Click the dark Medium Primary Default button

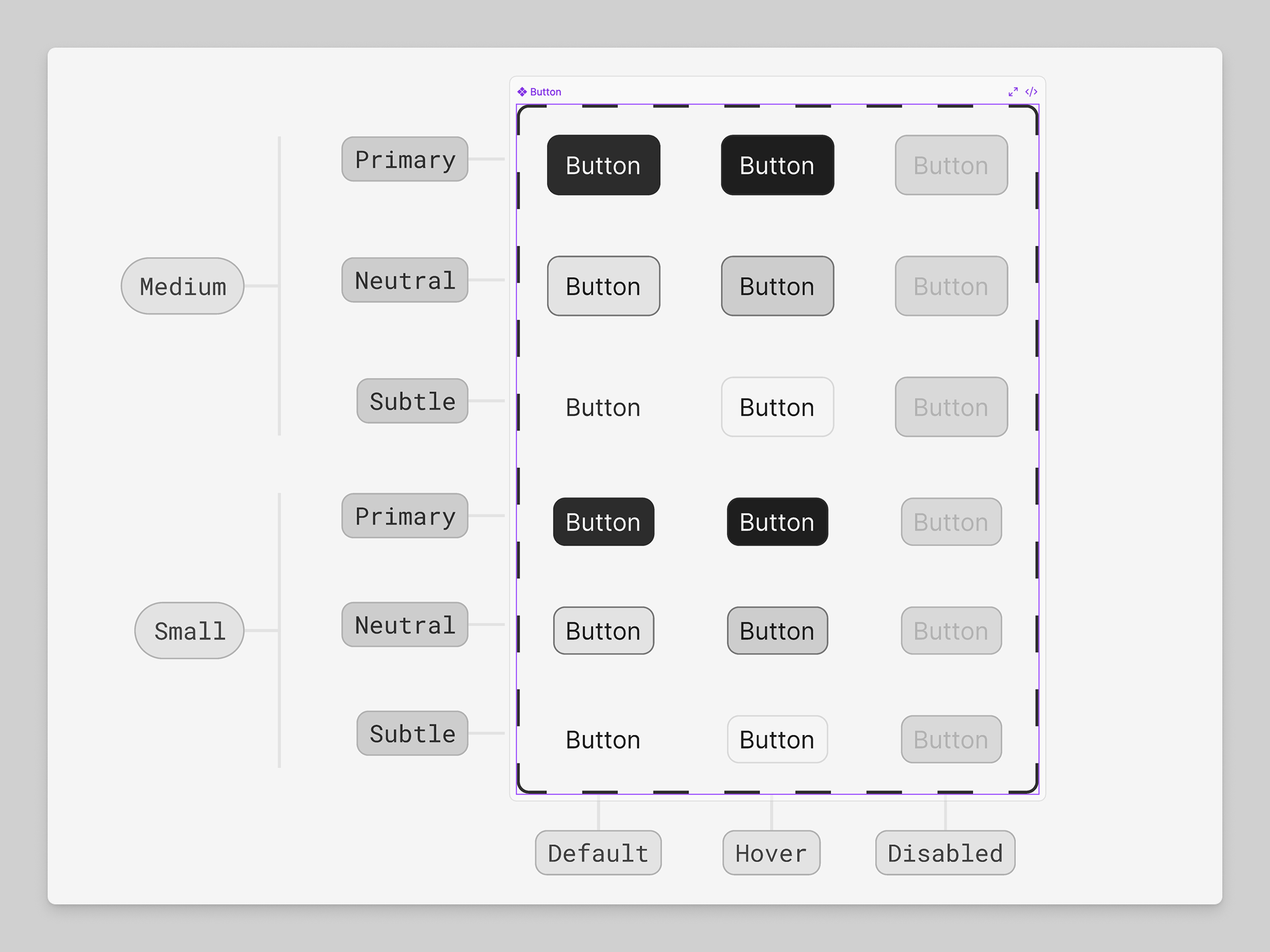point(603,165)
